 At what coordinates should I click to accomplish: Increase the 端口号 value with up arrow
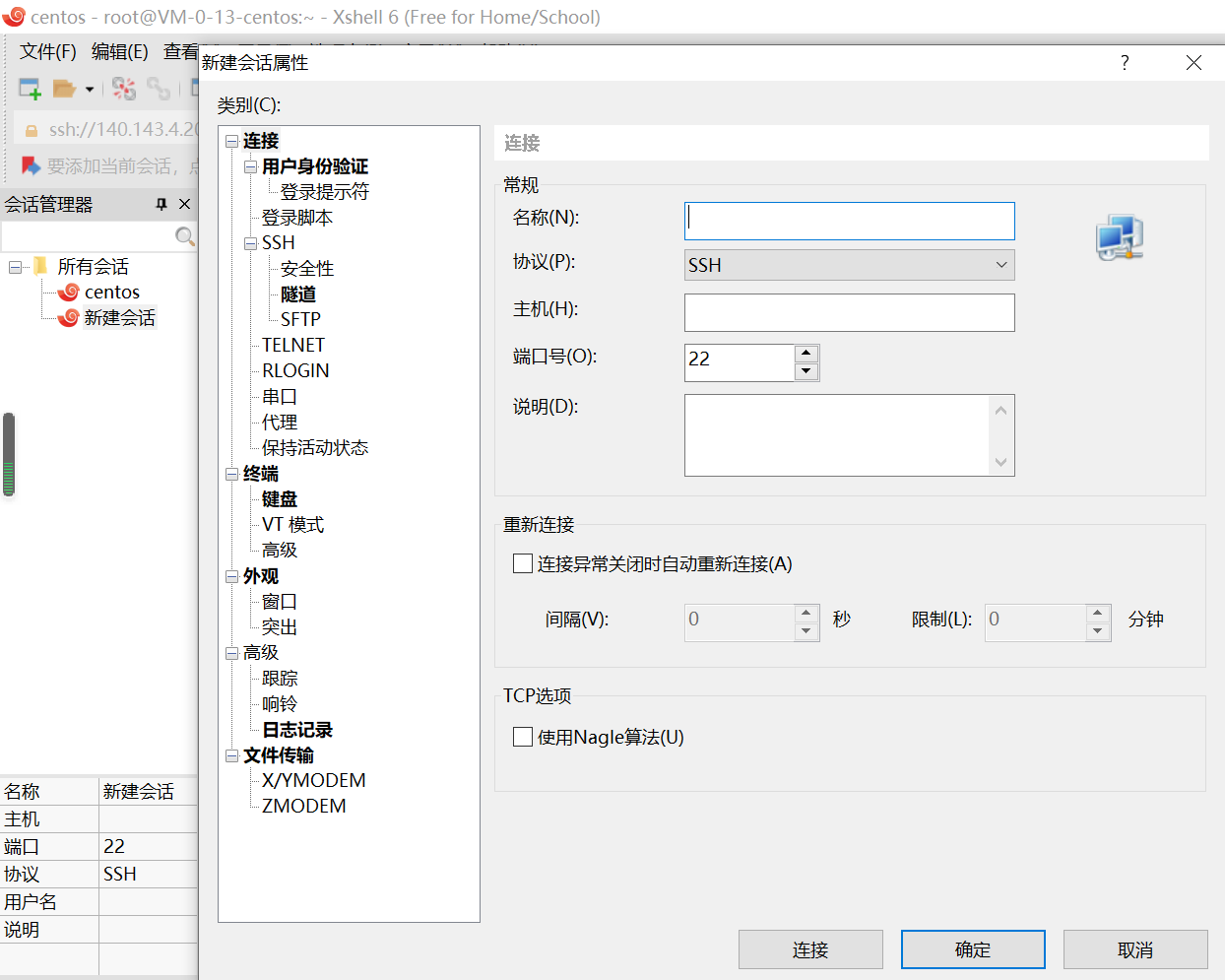click(x=806, y=353)
